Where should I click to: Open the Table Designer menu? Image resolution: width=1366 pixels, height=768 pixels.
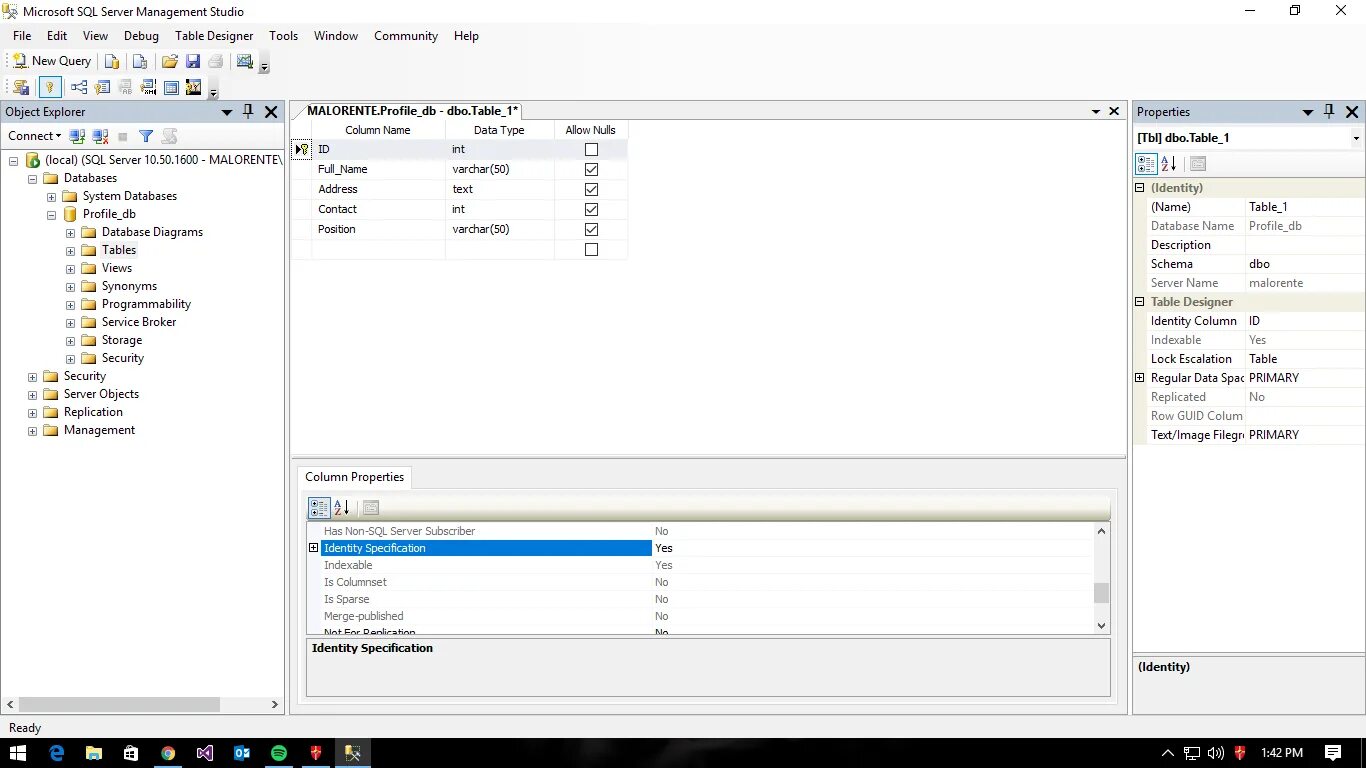pos(214,36)
